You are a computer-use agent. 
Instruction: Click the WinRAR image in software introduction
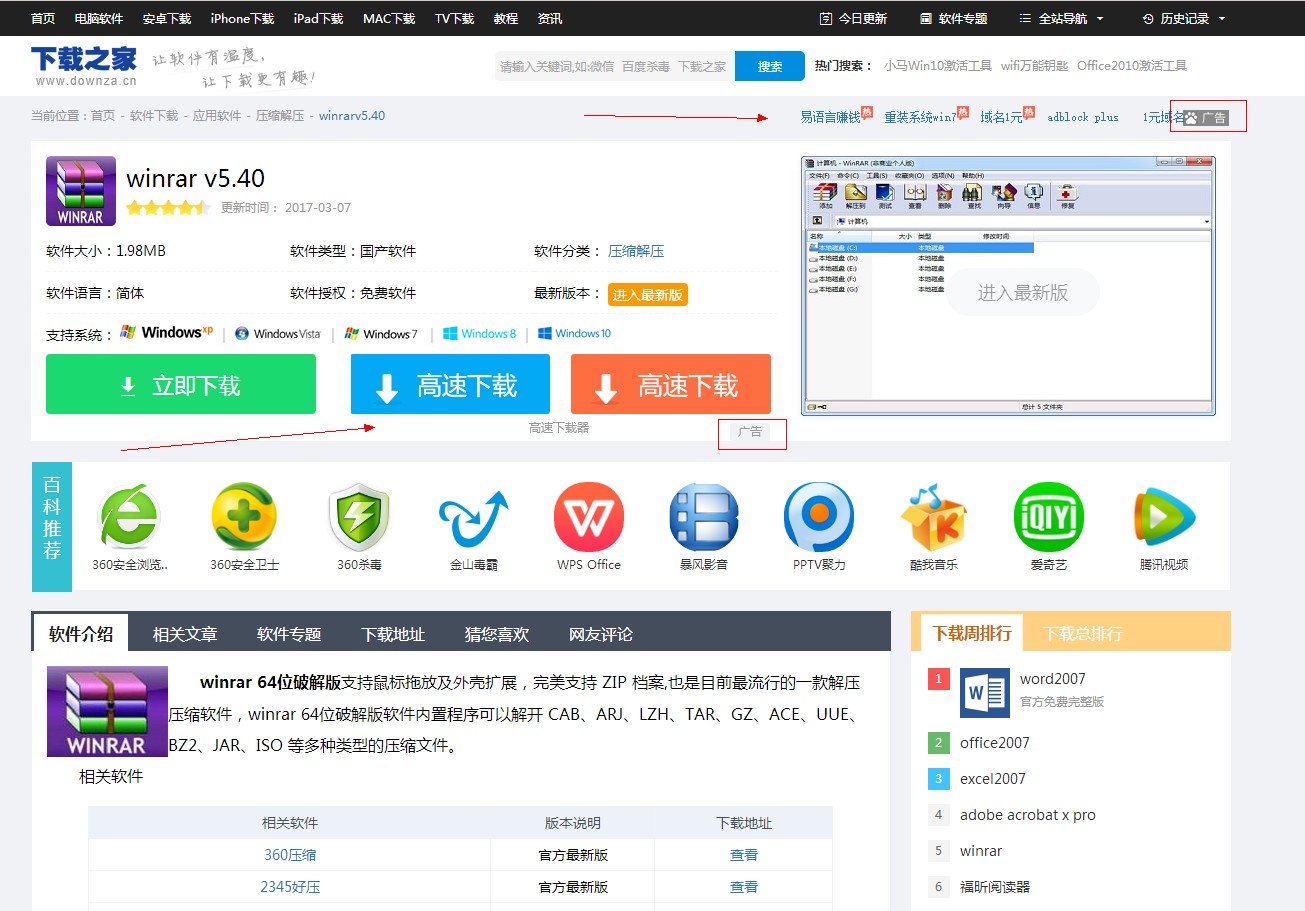107,712
